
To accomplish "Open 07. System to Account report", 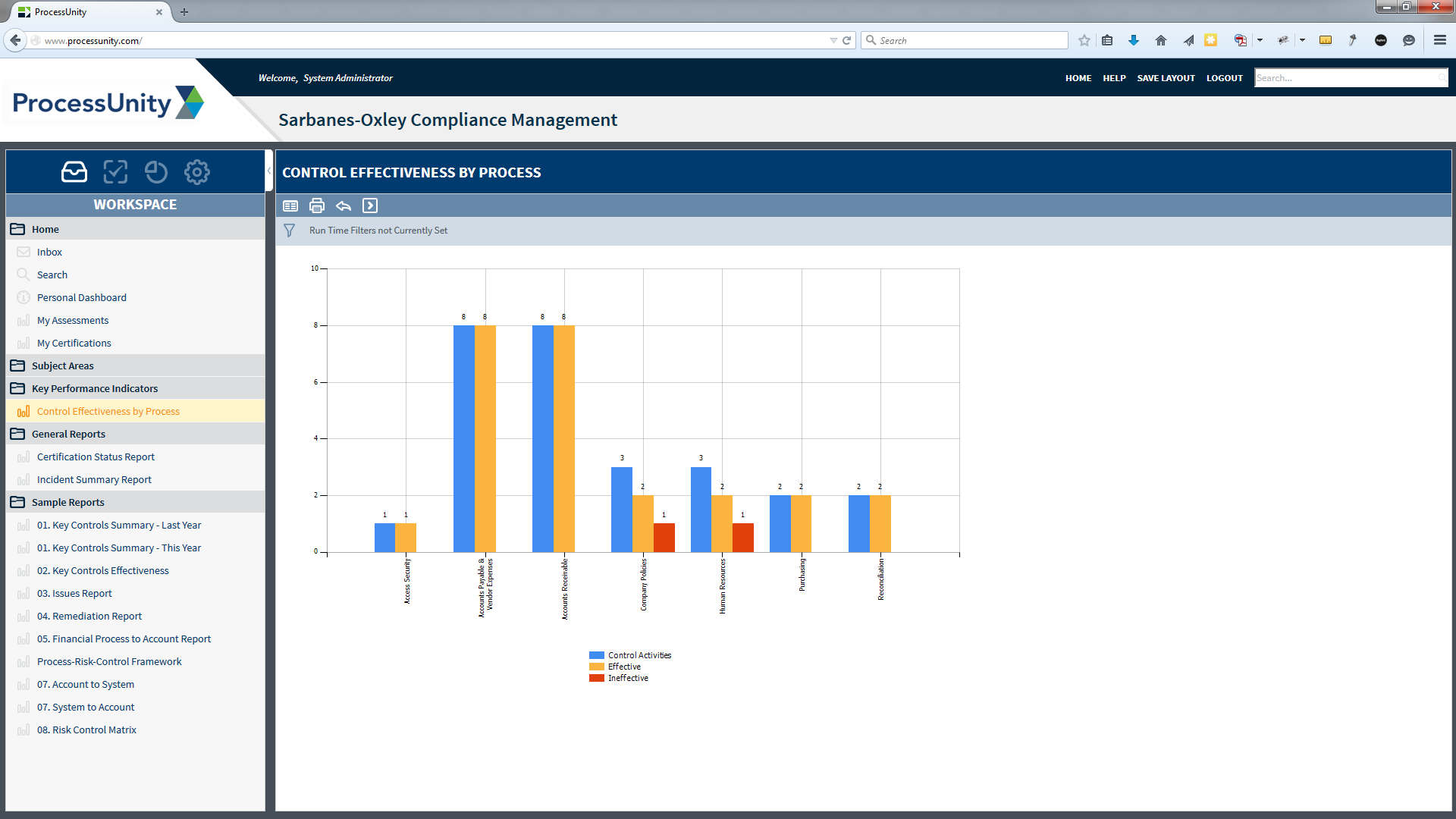I will tap(86, 707).
